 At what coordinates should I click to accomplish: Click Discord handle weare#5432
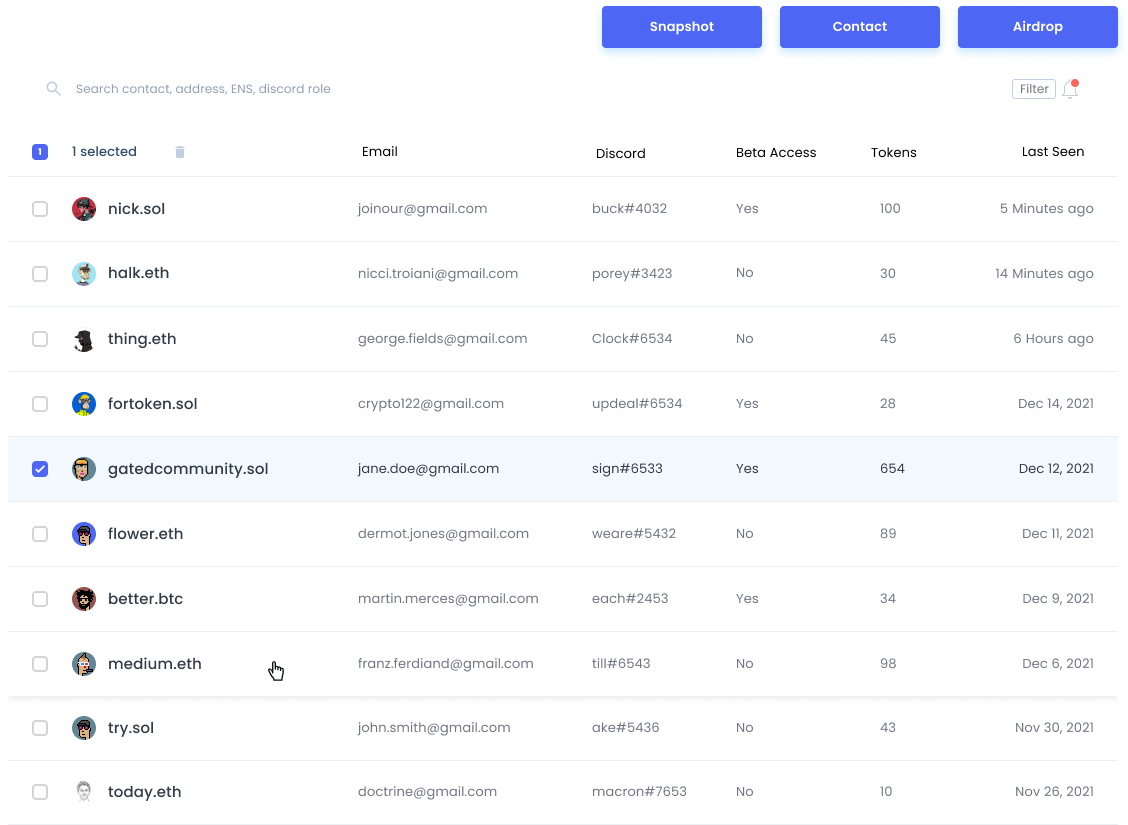(633, 534)
